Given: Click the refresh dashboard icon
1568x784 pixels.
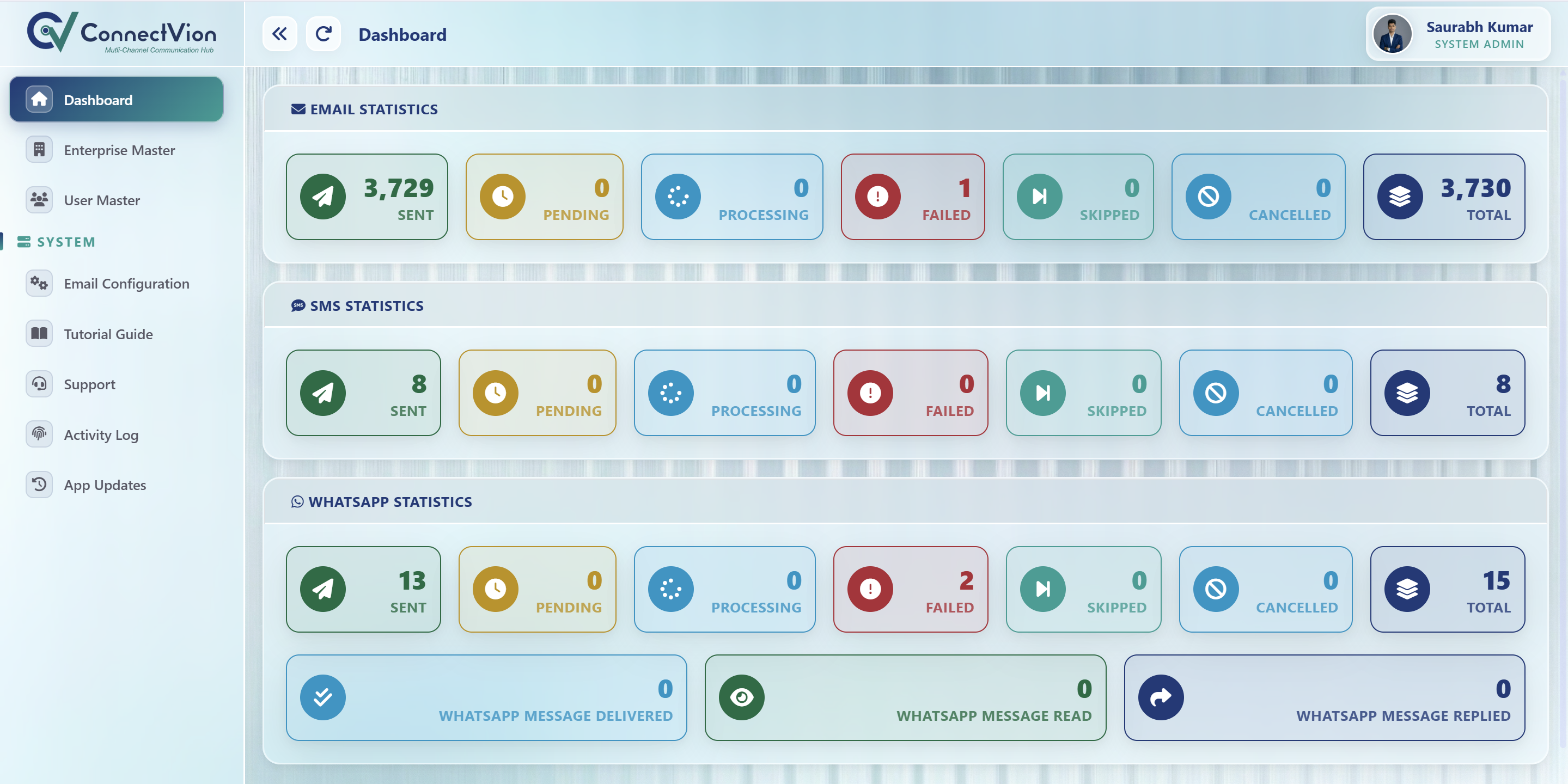Looking at the screenshot, I should click(x=323, y=34).
